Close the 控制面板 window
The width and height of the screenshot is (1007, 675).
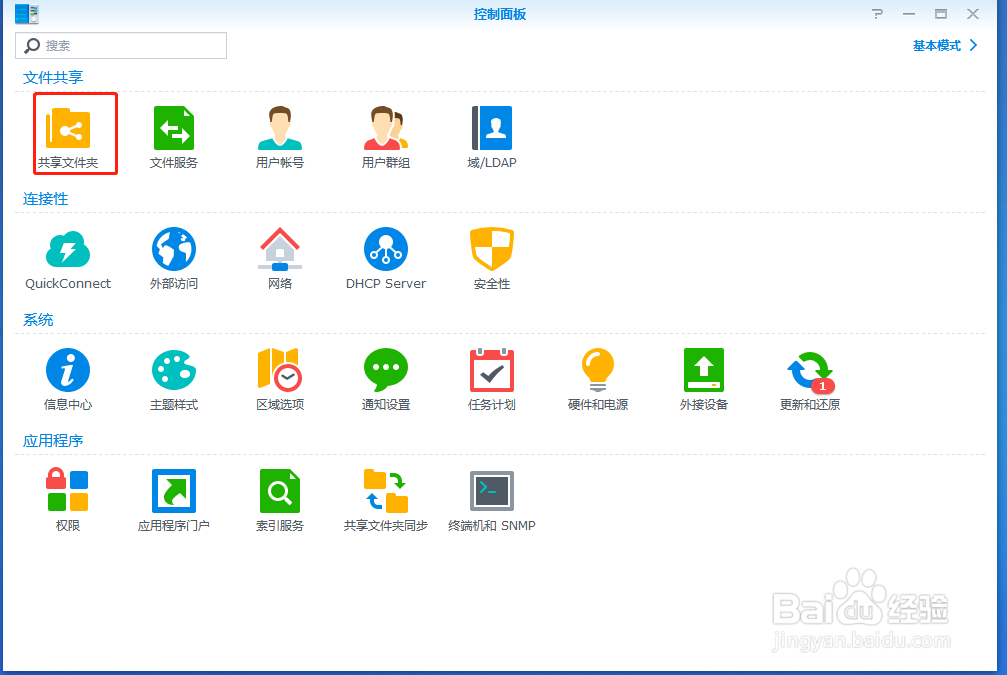(x=973, y=13)
